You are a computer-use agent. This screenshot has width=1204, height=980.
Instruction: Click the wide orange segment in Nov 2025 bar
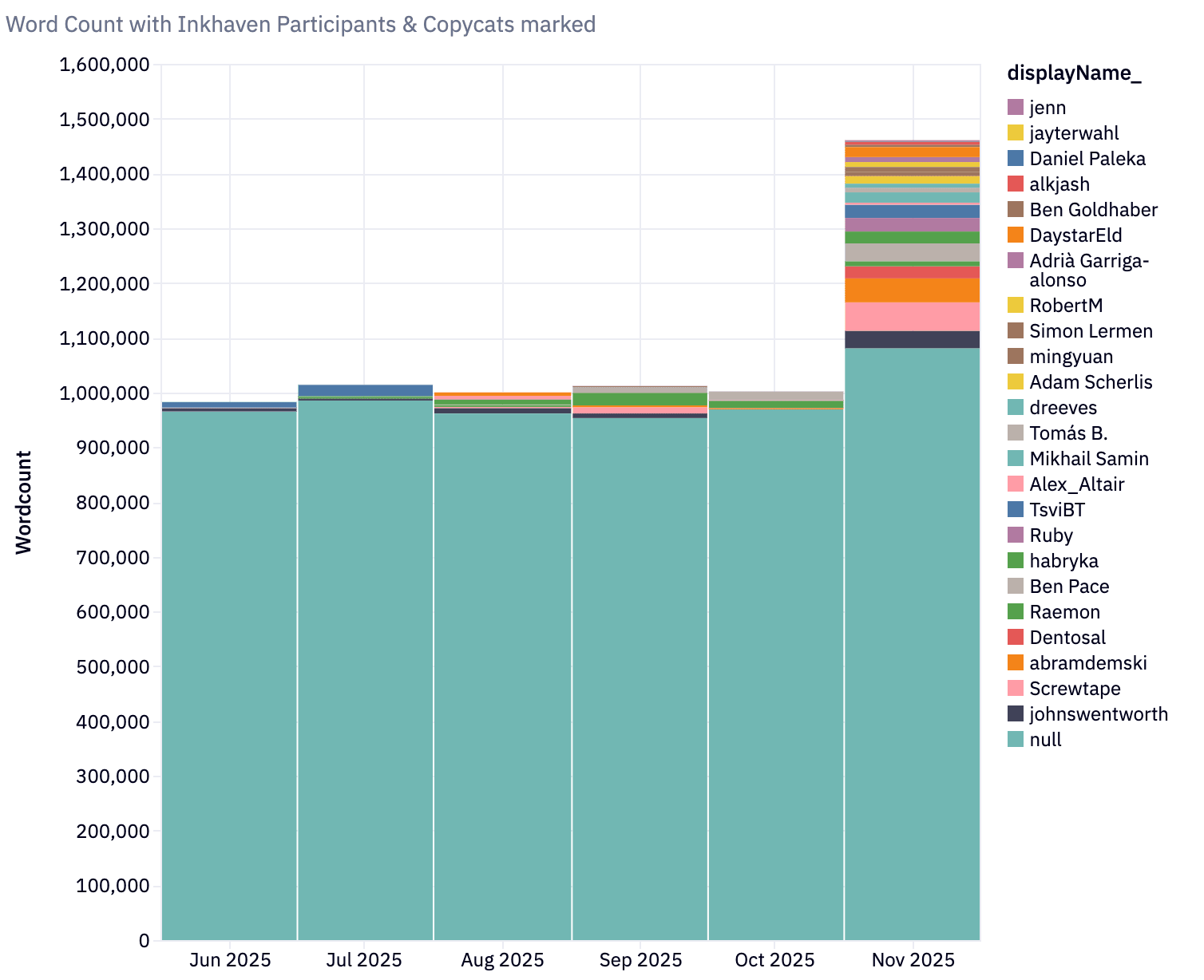coord(912,290)
